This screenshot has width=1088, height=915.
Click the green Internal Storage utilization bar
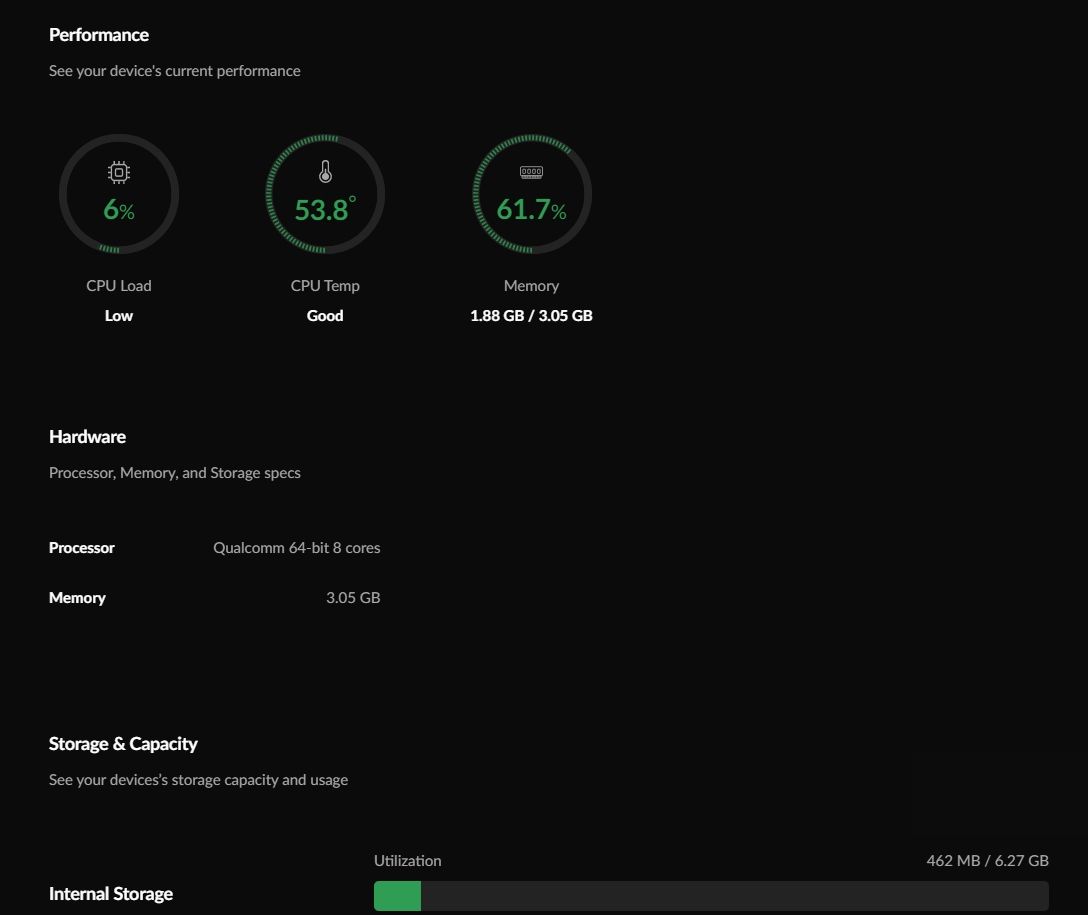point(397,896)
